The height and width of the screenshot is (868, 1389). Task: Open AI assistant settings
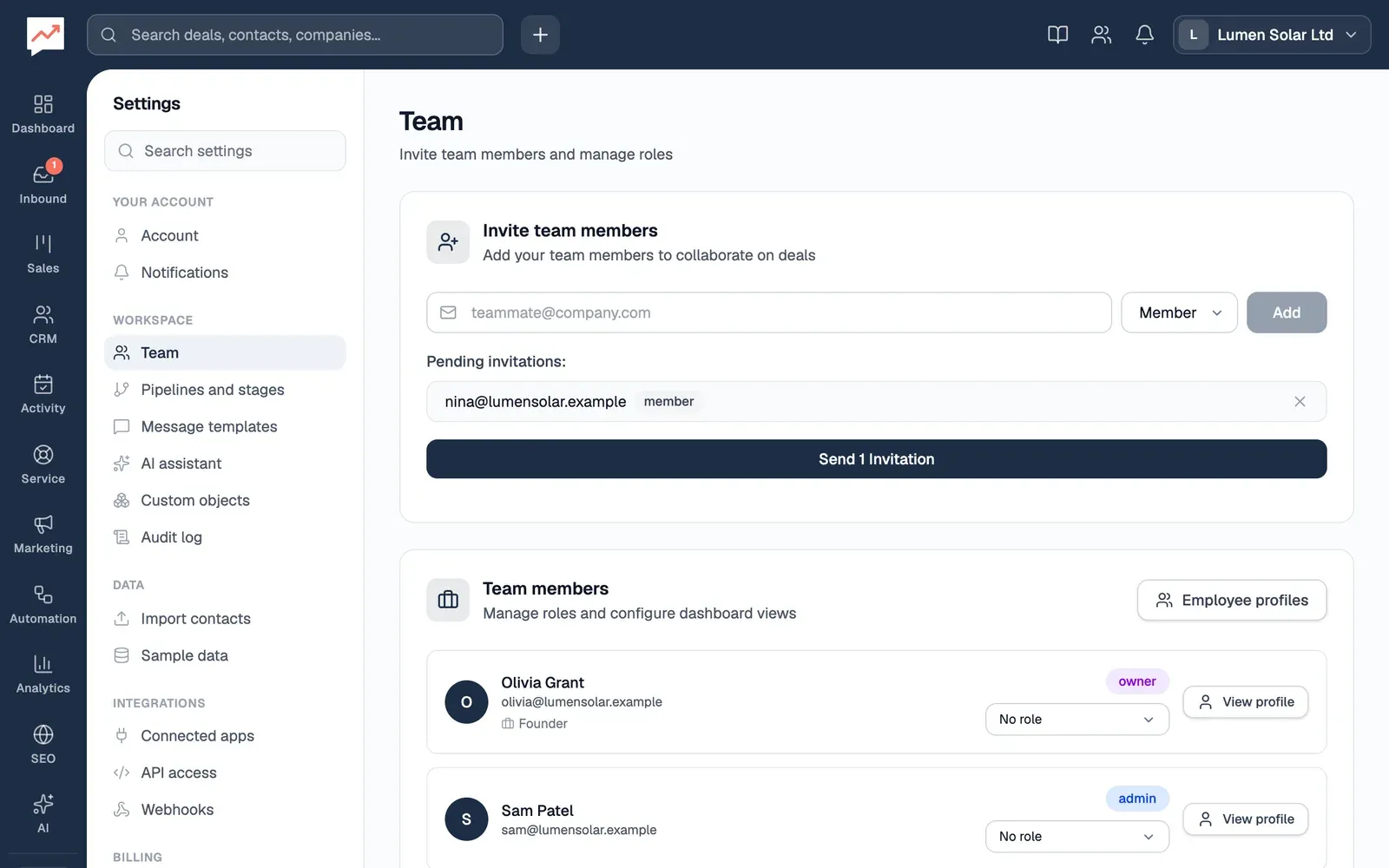tap(225, 464)
